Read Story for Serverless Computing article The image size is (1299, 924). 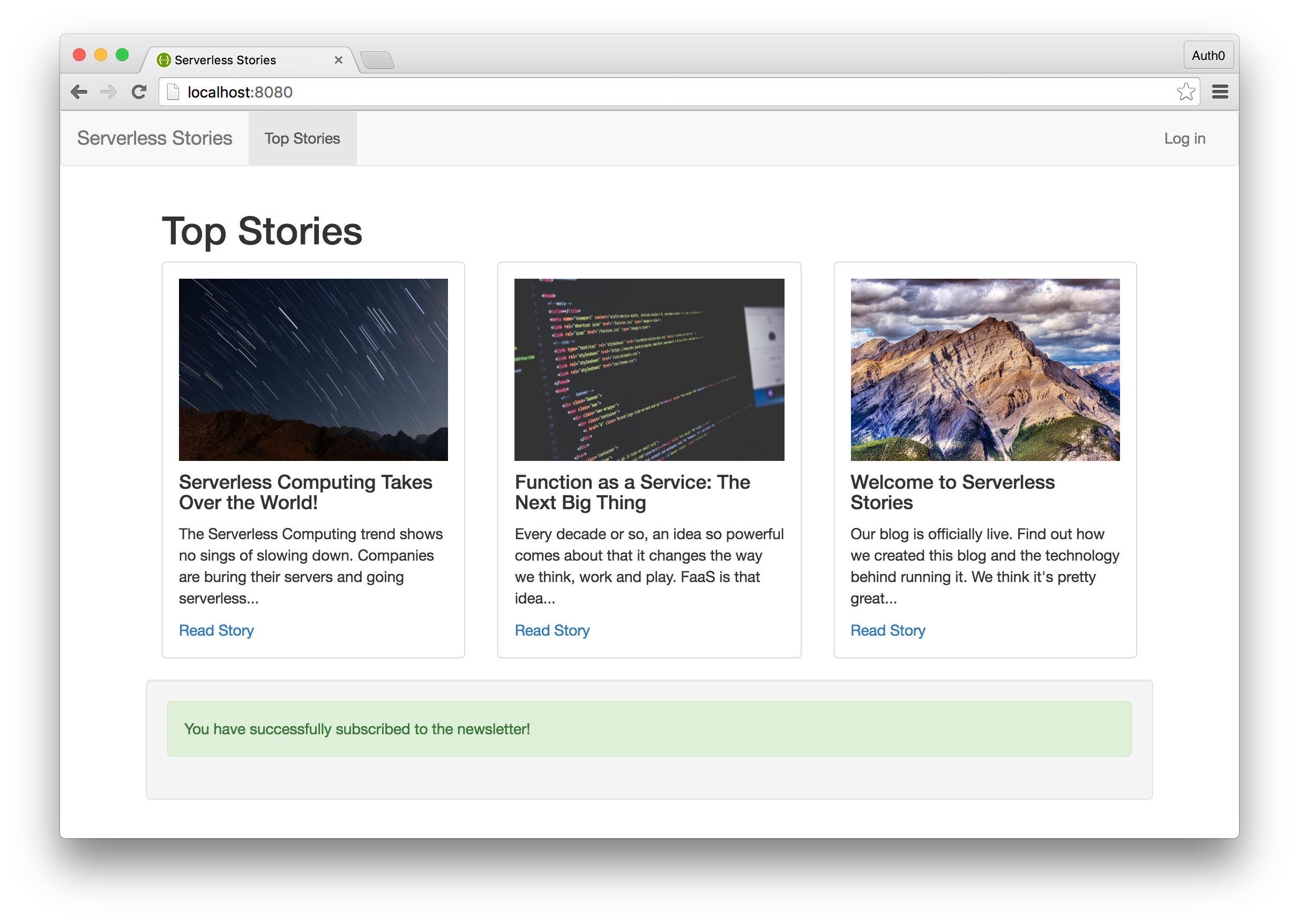point(216,630)
